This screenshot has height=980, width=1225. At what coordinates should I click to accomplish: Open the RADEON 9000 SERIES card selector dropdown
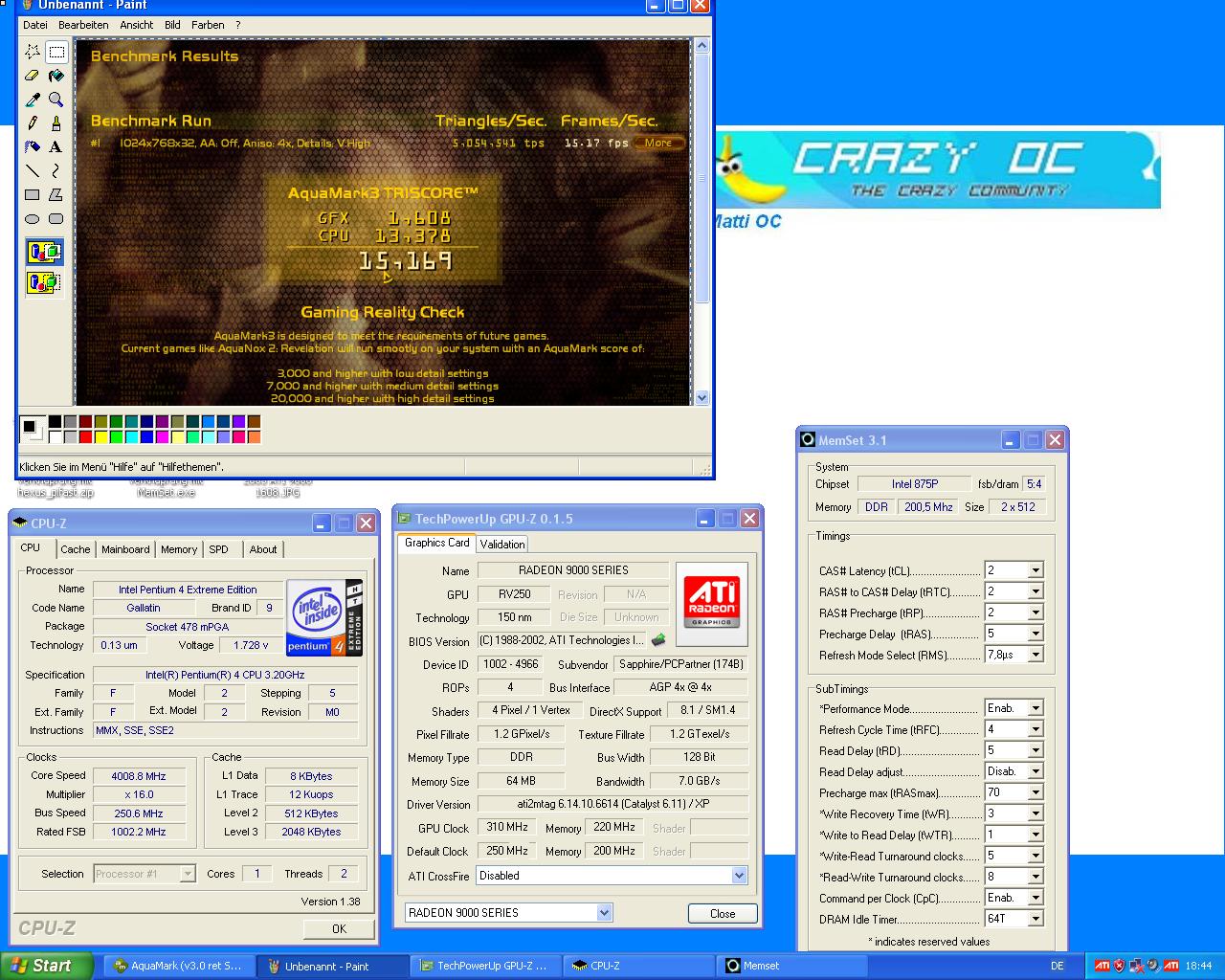604,913
